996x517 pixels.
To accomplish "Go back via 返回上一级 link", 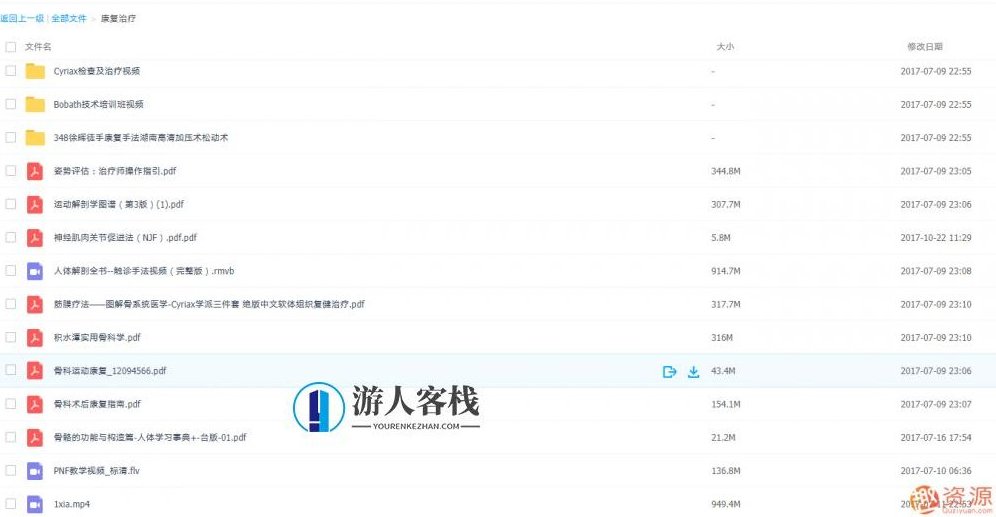I will coord(22,18).
